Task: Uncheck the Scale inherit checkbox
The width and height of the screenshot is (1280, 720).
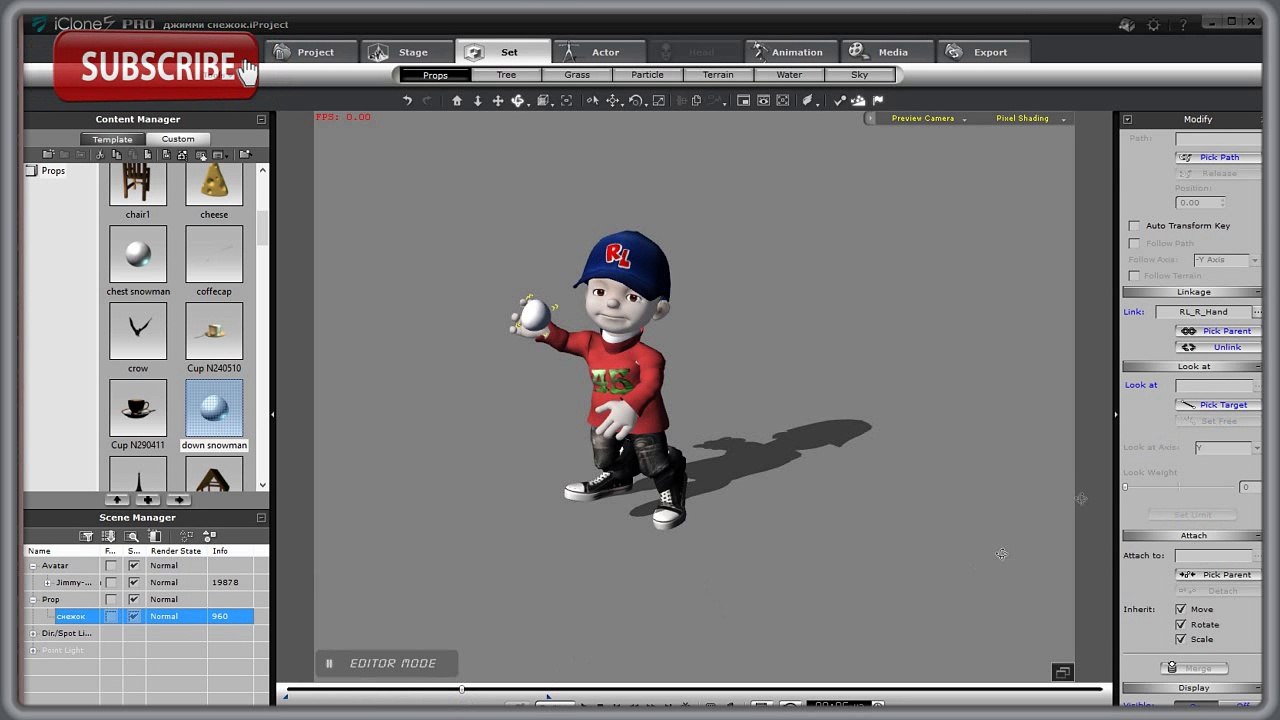Action: (1181, 639)
